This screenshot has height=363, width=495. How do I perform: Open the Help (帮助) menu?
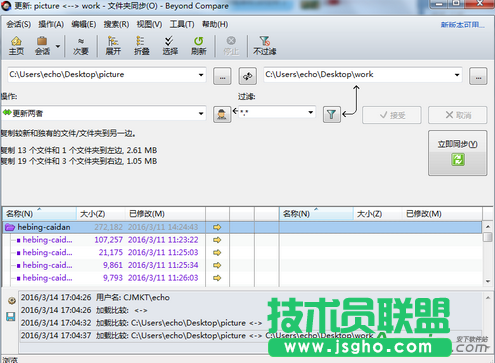[215, 24]
